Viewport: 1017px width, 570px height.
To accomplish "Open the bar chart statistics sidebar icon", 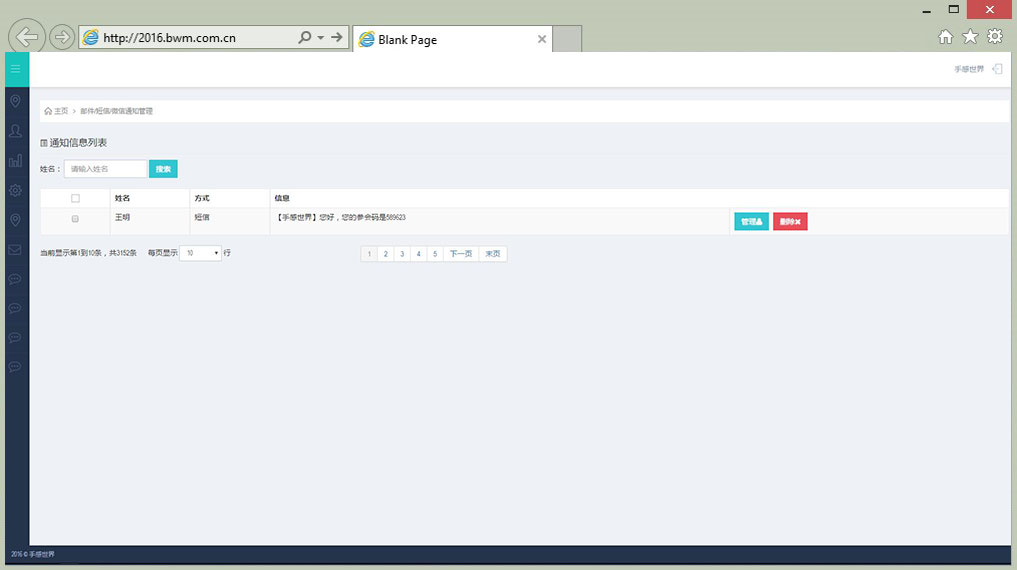I will point(16,161).
